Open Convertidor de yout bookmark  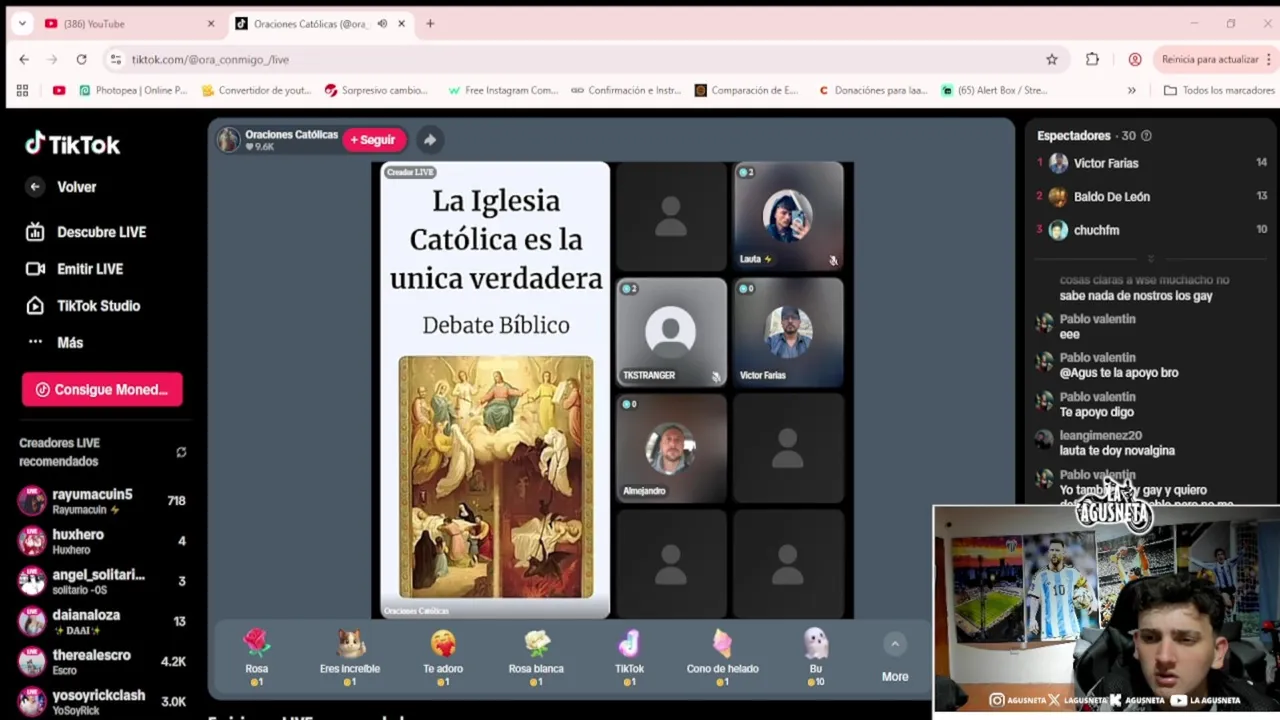256,91
